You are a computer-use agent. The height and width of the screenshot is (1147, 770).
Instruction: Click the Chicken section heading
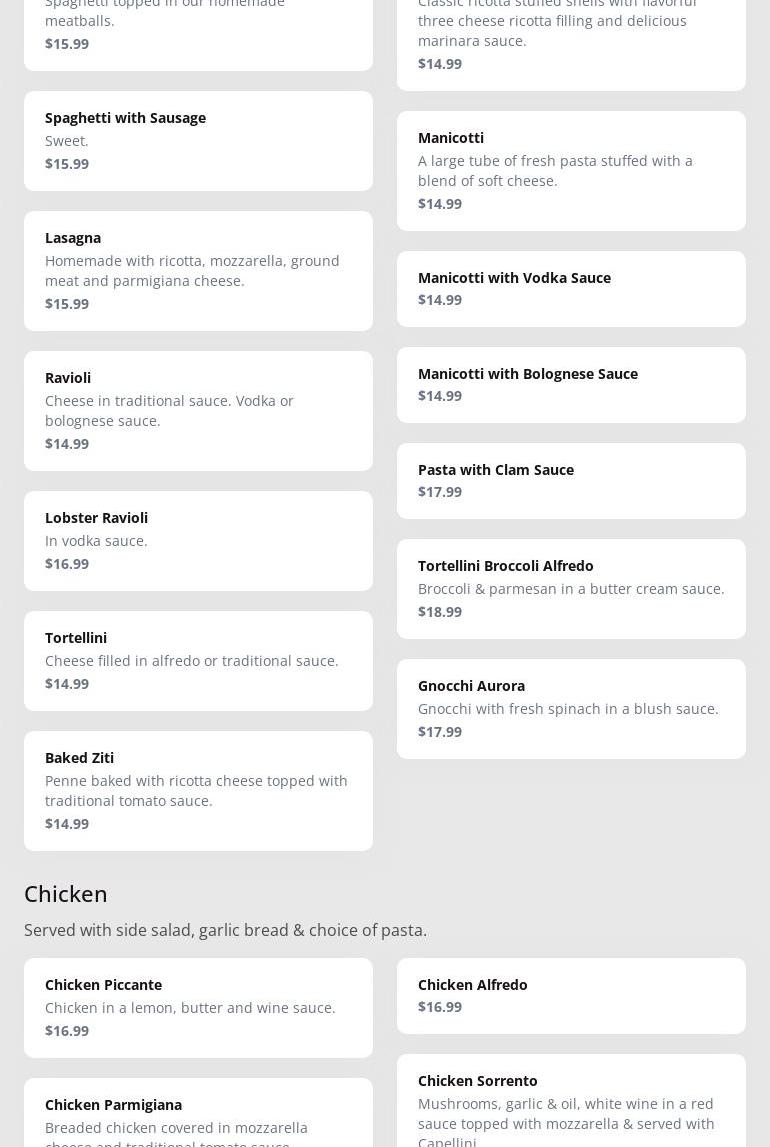click(x=66, y=893)
